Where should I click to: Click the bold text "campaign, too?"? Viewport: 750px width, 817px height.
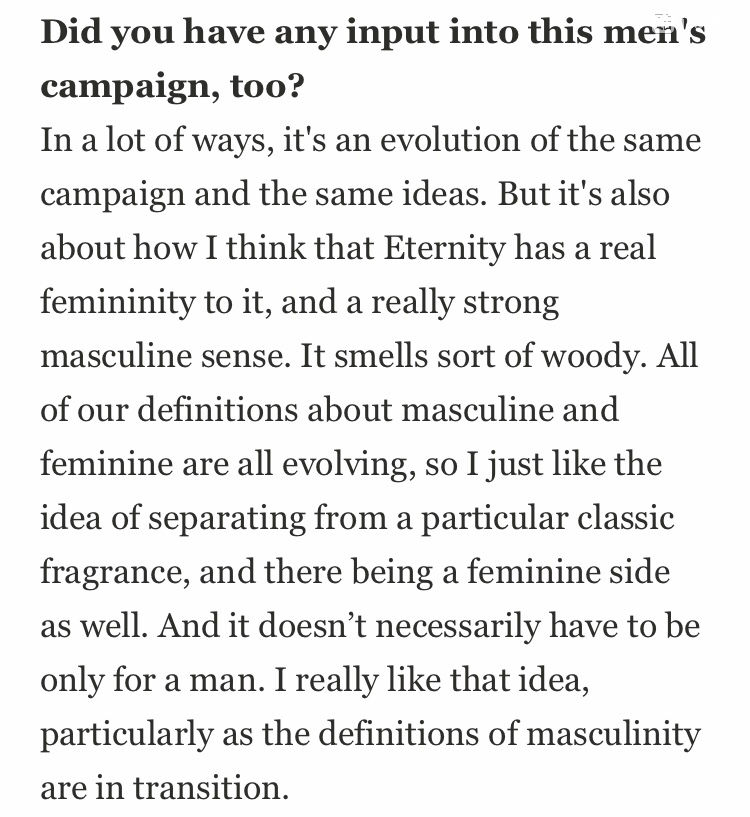175,87
